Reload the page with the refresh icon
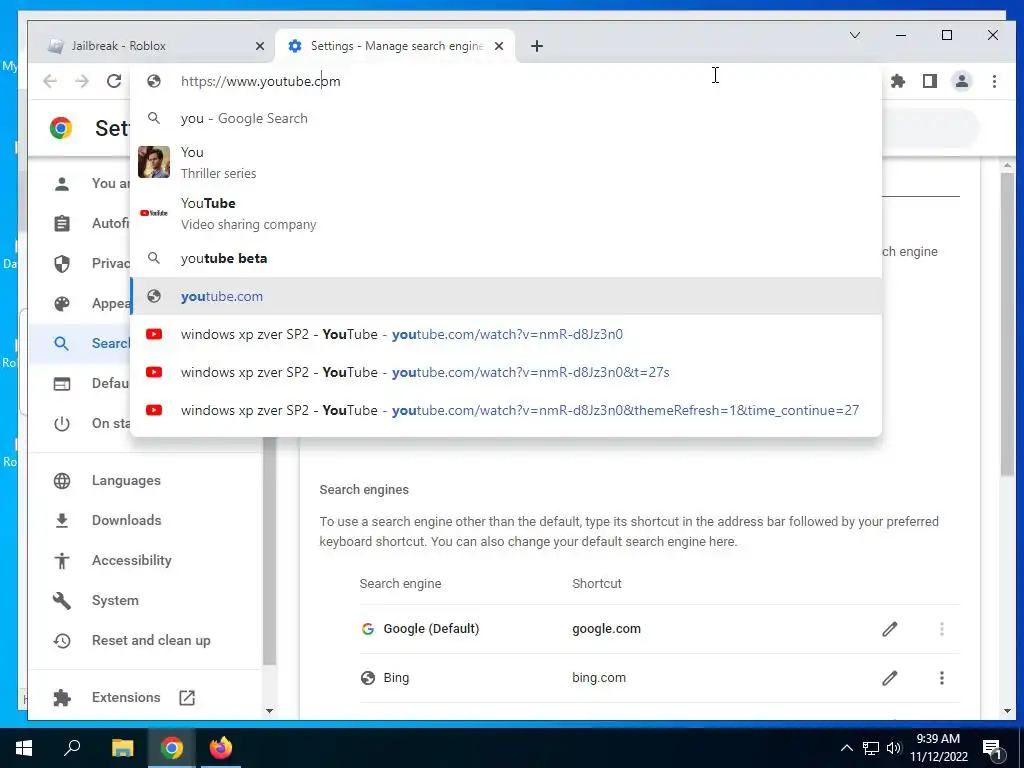This screenshot has height=768, width=1024. 114,81
